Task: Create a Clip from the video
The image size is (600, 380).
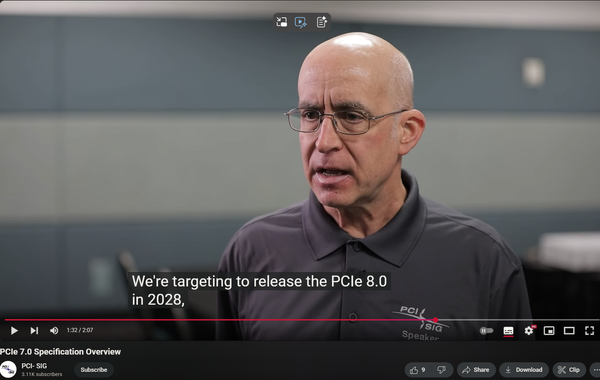Action: tap(569, 370)
